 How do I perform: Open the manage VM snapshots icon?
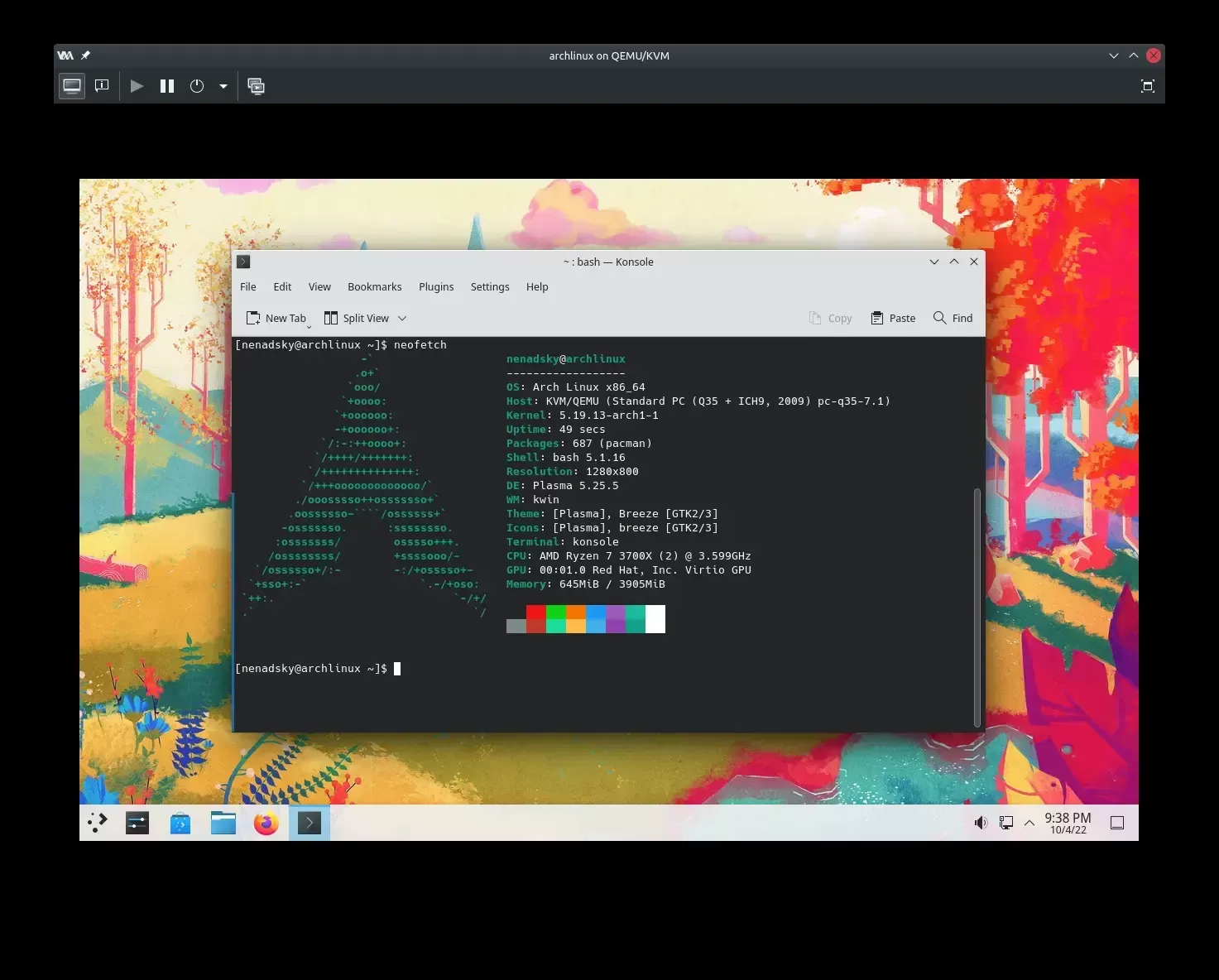[x=257, y=86]
